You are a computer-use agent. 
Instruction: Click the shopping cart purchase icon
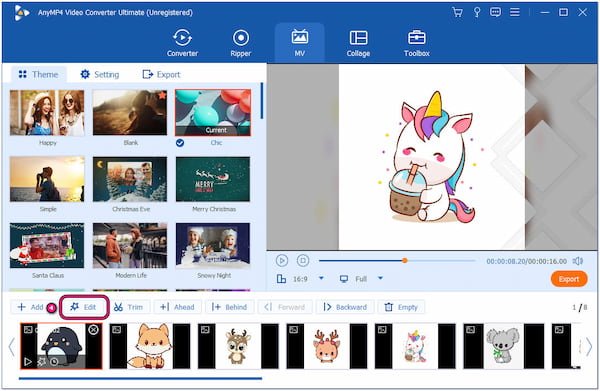(x=457, y=12)
